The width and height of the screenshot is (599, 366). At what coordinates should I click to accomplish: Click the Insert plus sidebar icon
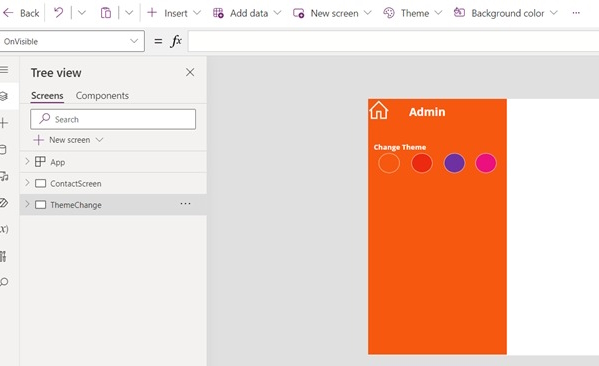(4, 123)
